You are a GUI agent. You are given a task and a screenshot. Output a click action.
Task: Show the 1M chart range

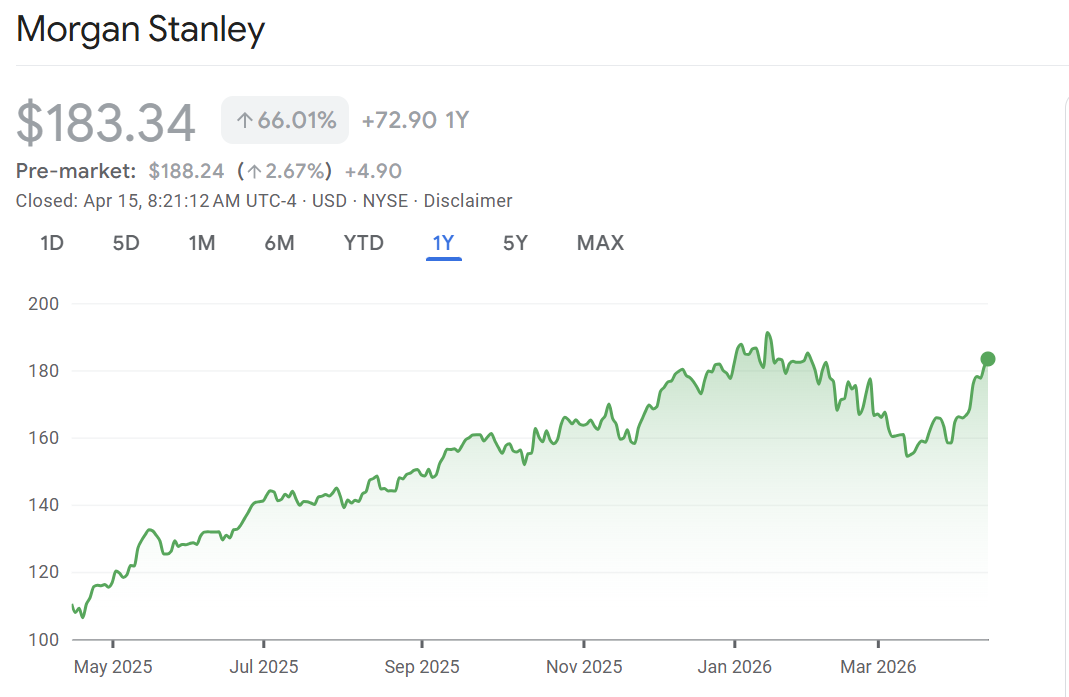click(x=202, y=242)
